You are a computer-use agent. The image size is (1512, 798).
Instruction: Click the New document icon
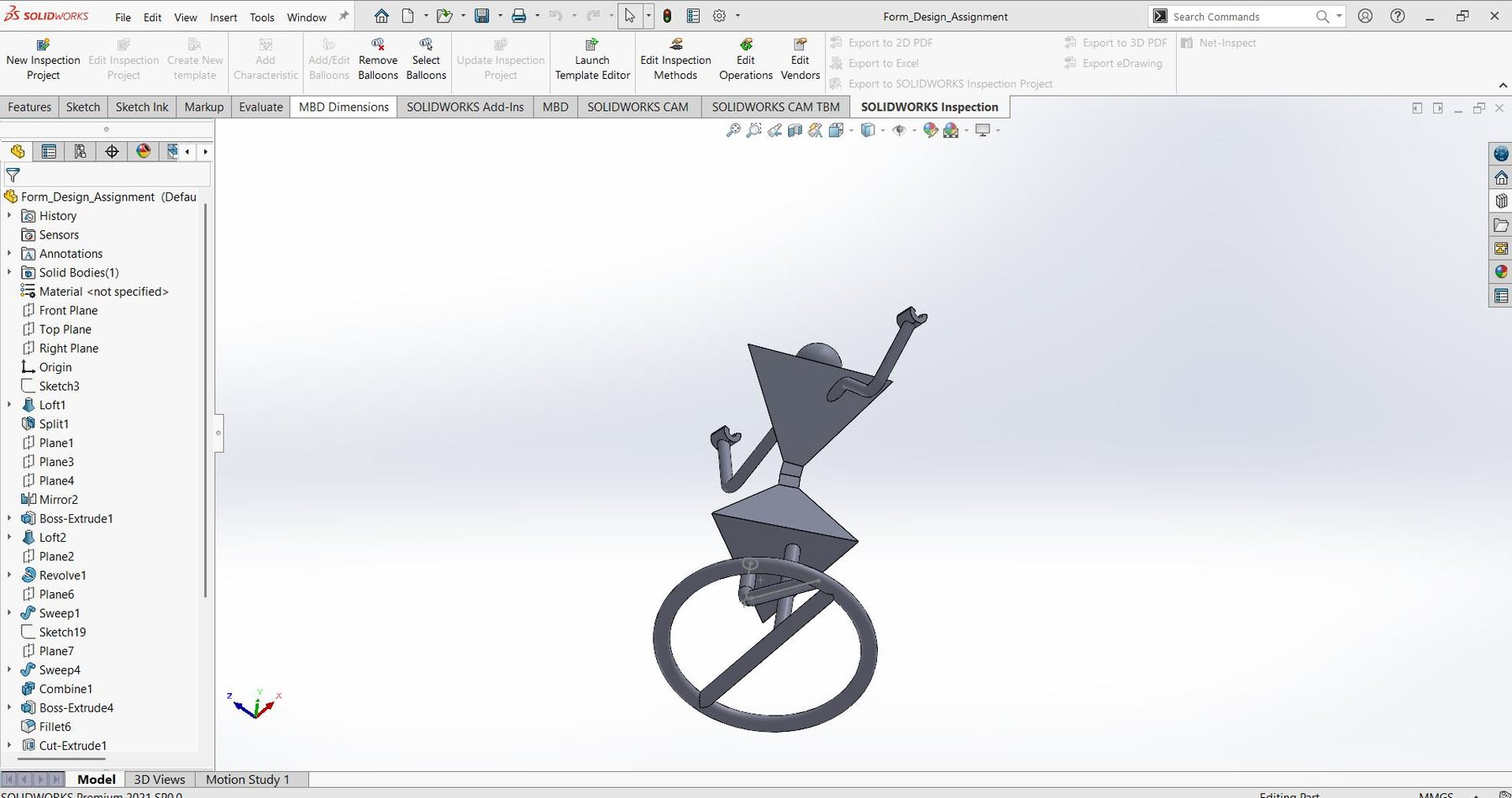(x=407, y=16)
